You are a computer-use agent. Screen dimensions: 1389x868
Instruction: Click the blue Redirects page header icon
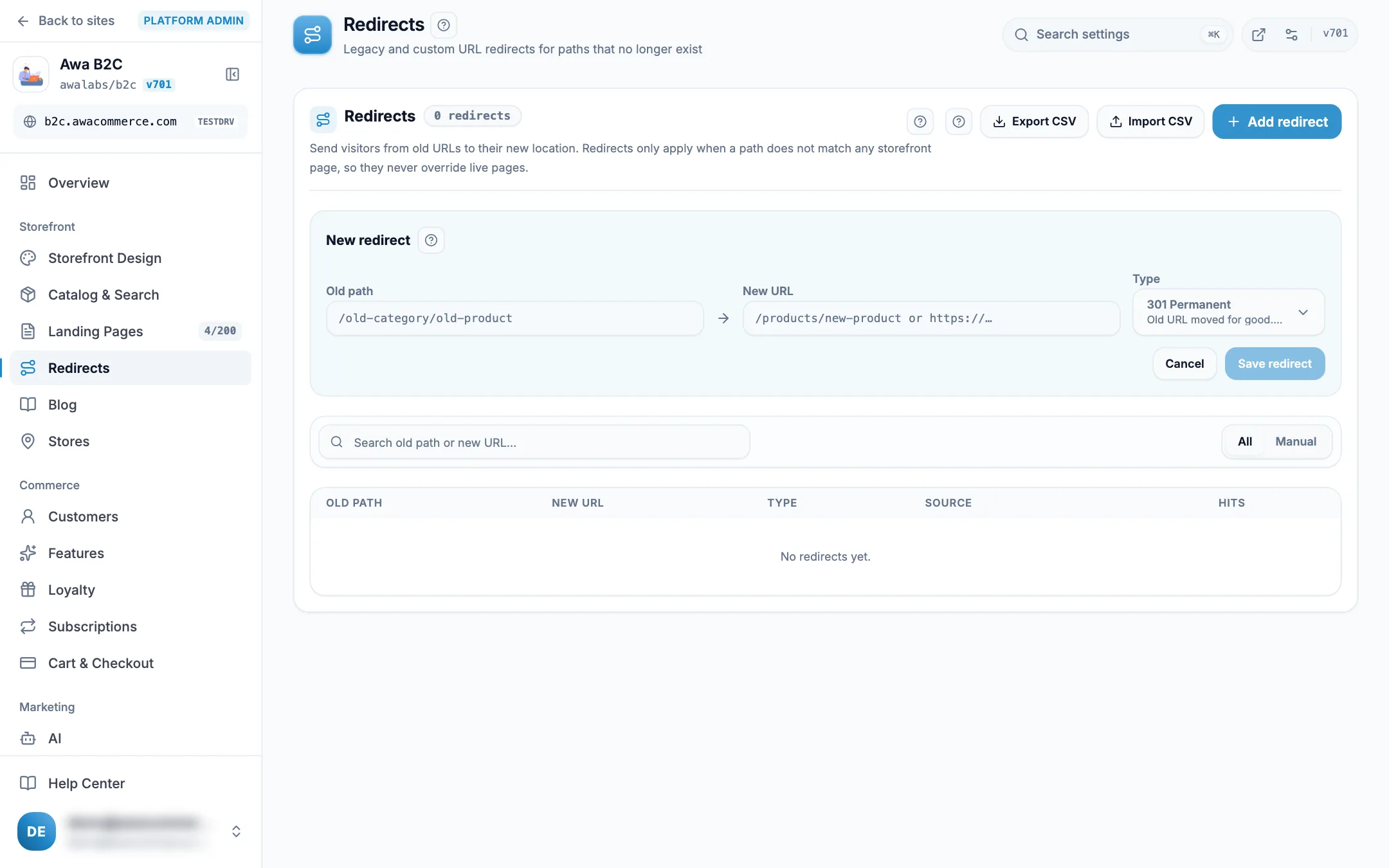coord(313,35)
